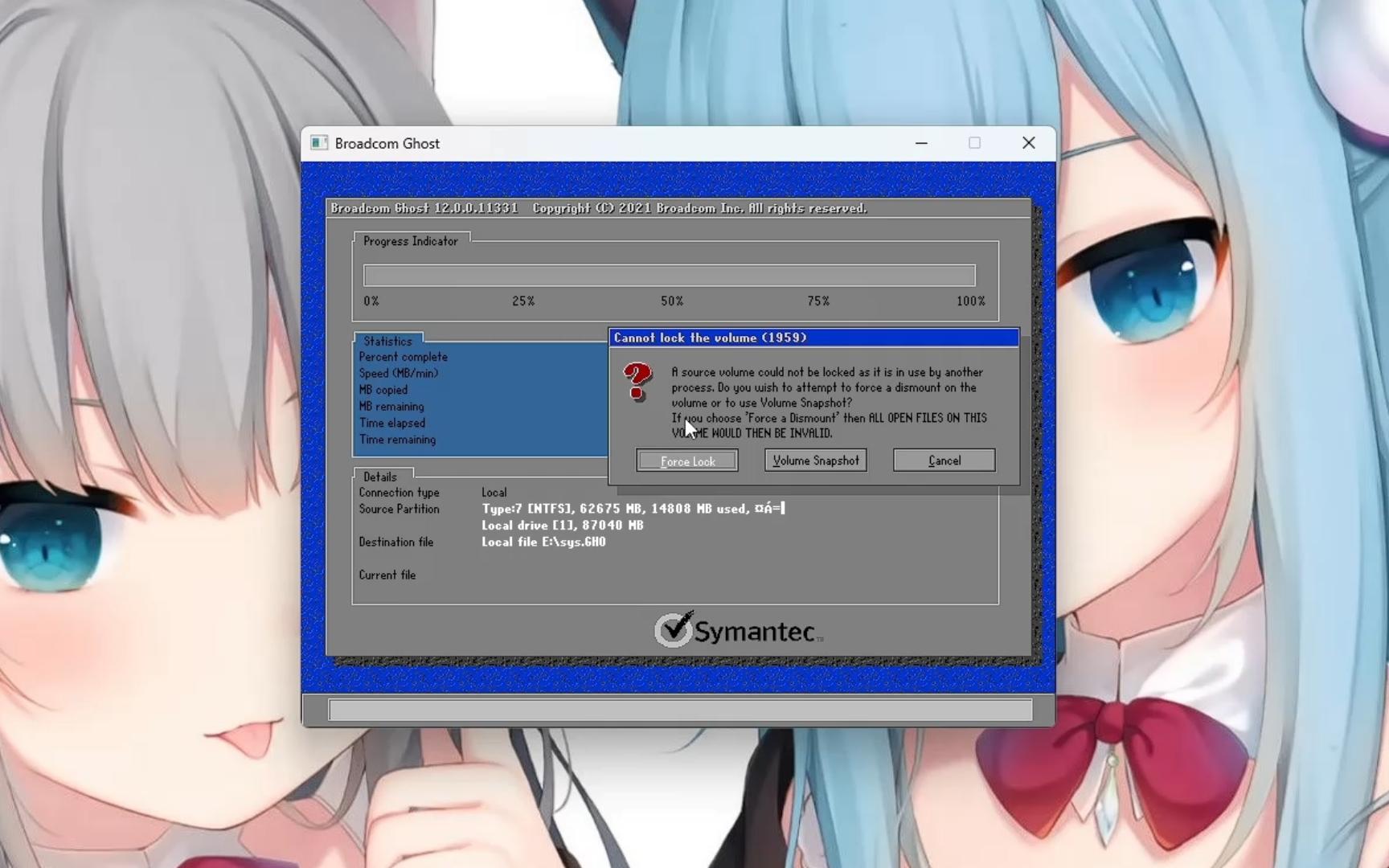Image resolution: width=1389 pixels, height=868 pixels.
Task: Select the 'Time remaining' statistic row
Action: click(397, 440)
